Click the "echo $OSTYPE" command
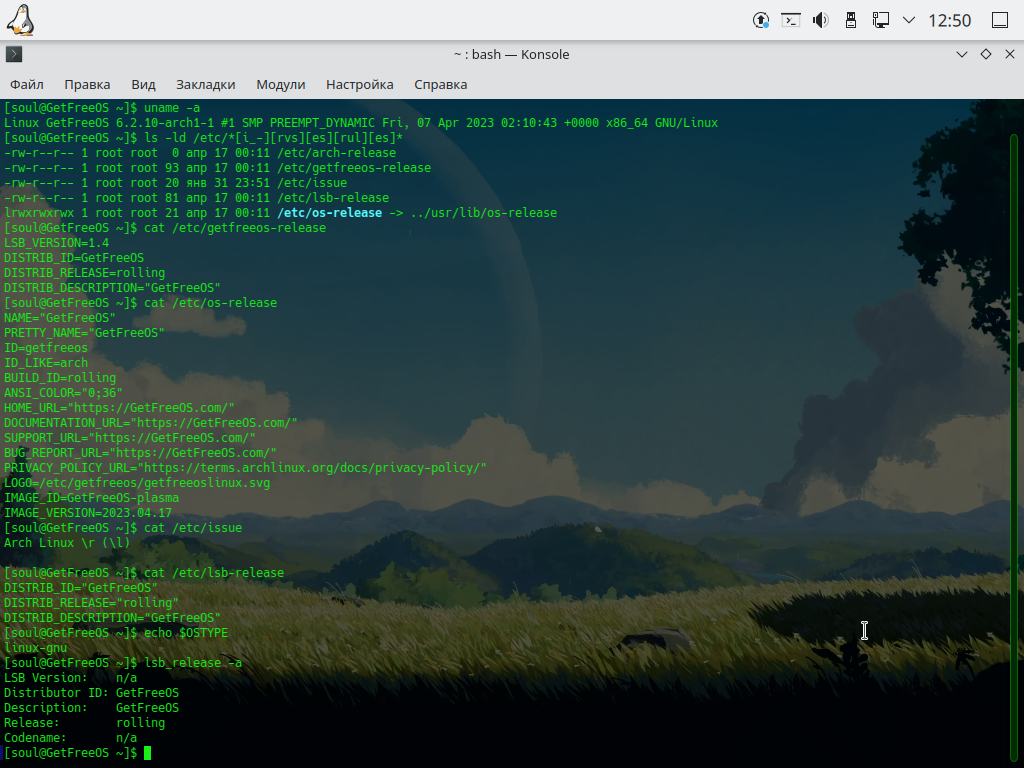Screen dimensions: 1024x768 pos(186,633)
